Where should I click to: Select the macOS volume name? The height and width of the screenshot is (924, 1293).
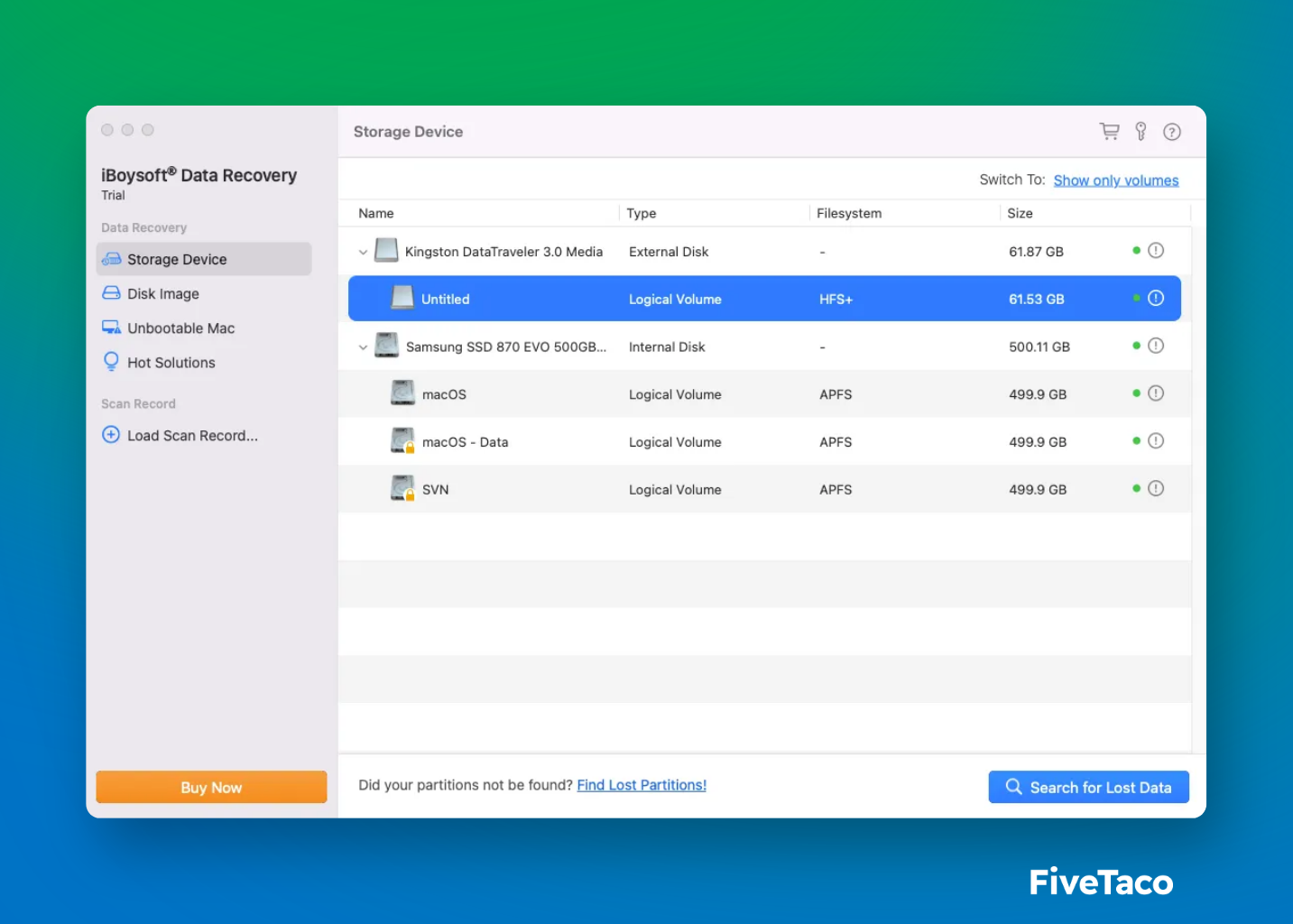[x=444, y=394]
